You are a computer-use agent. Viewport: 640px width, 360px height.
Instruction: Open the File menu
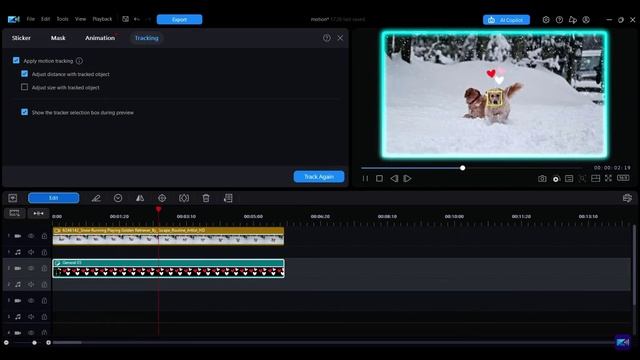pos(31,19)
